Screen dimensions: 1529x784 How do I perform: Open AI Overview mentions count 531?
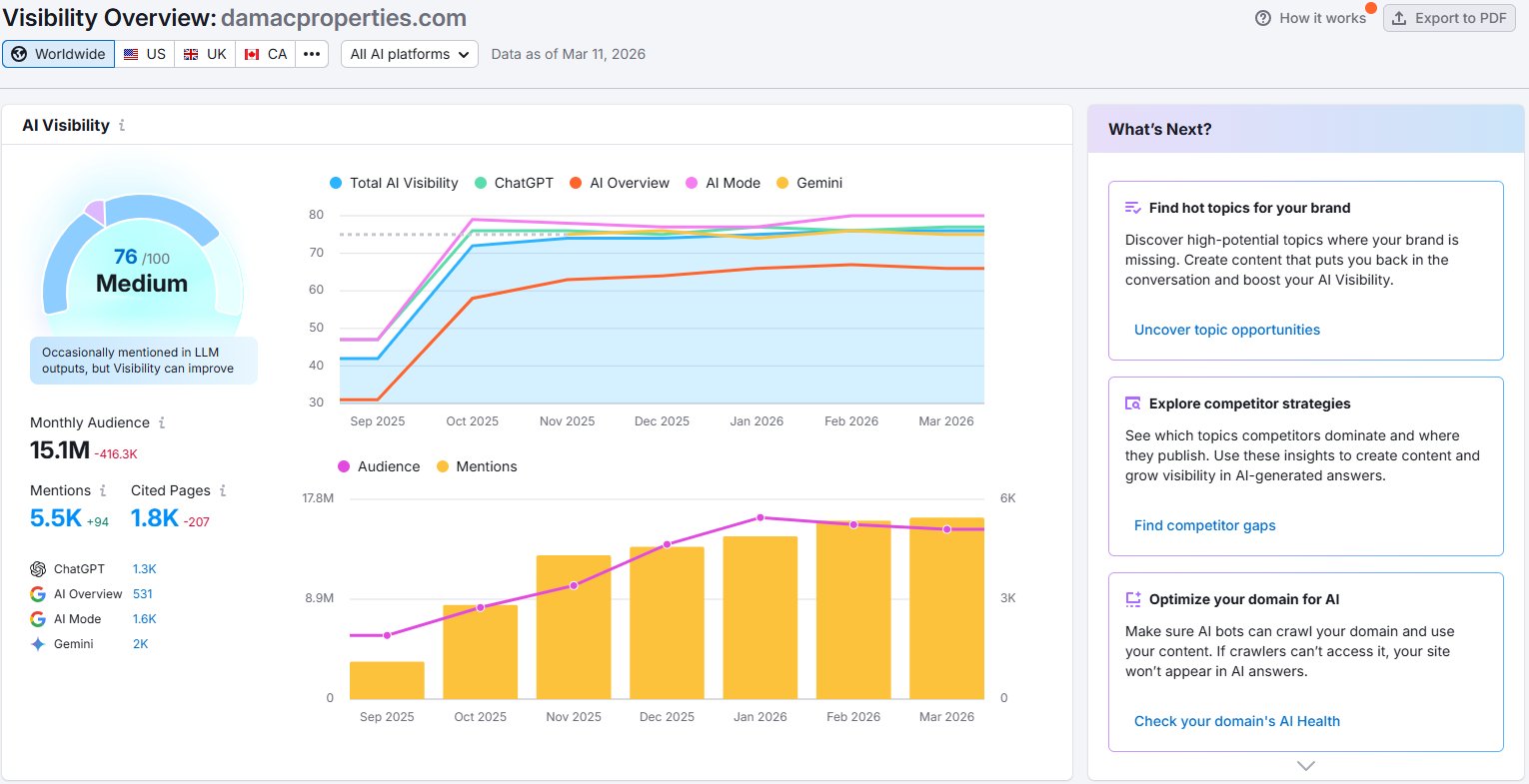[x=143, y=594]
